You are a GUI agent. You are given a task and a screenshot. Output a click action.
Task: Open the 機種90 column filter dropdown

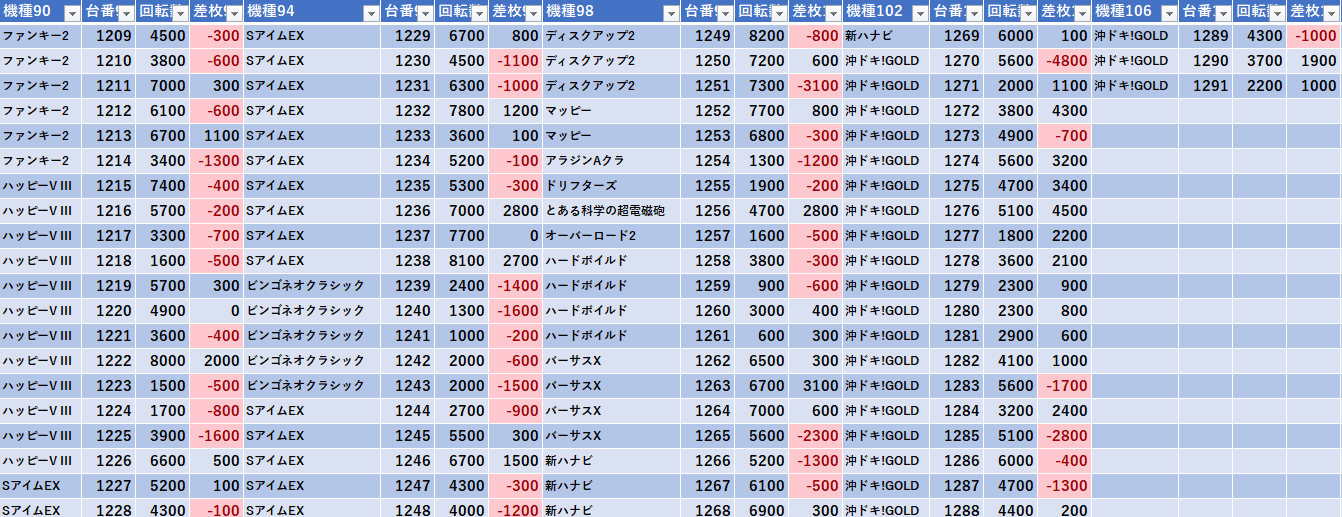tap(71, 12)
